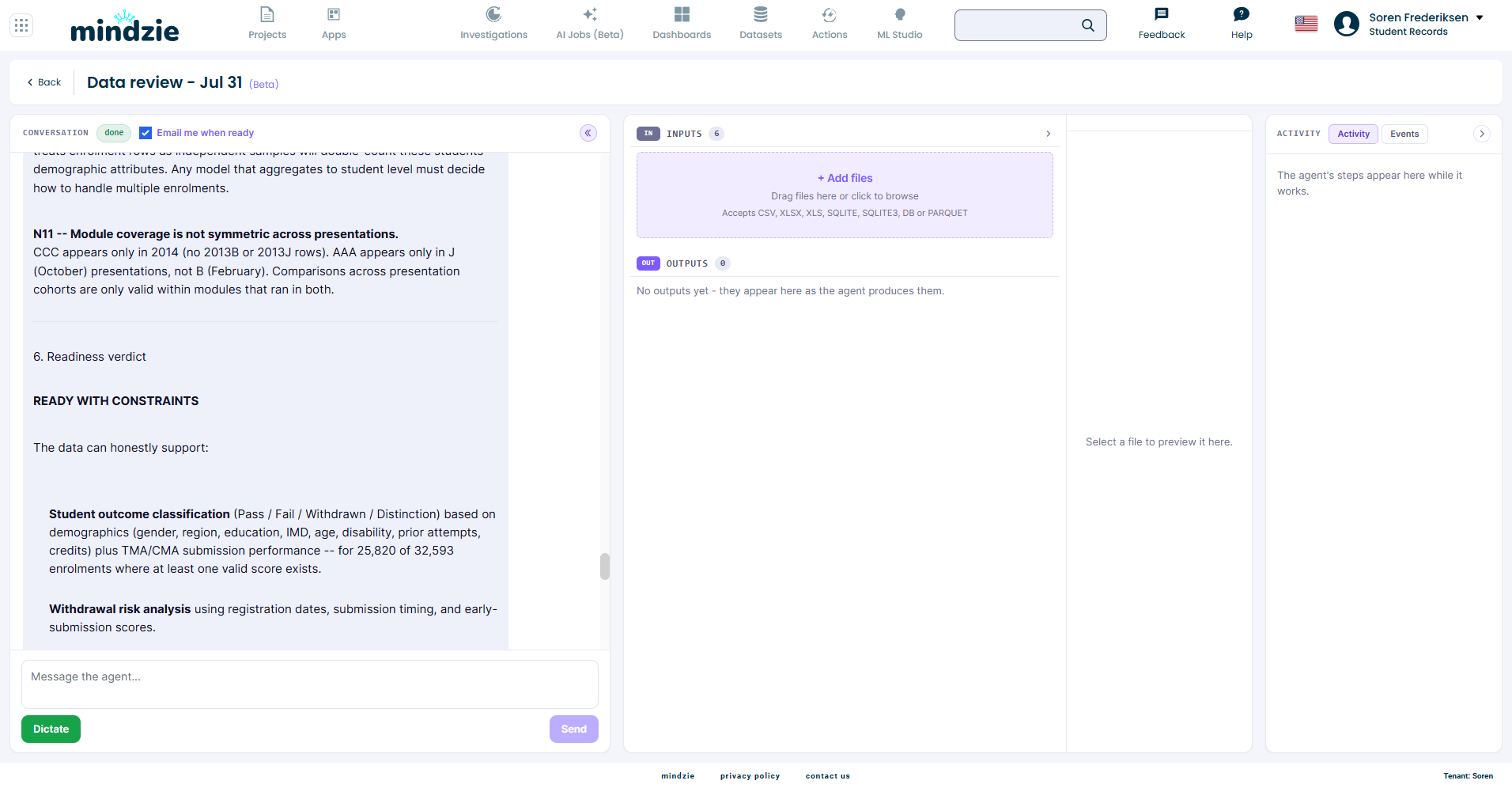Click the Dictate button
Screen dimensions: 1512x788
51,729
